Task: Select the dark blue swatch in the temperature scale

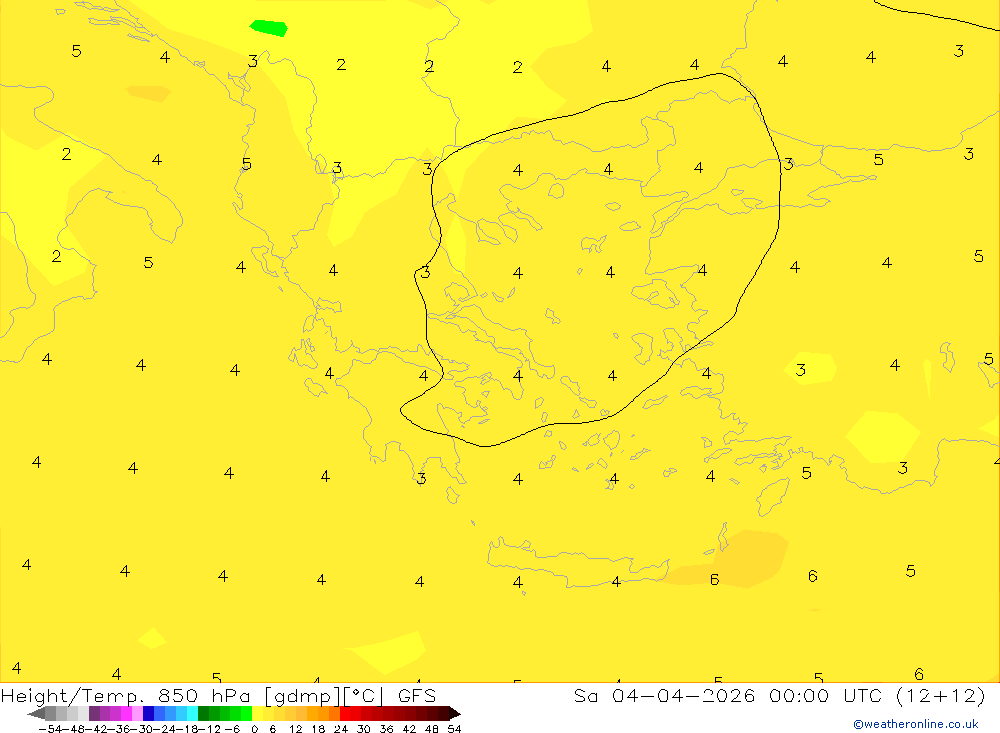Action: [148, 713]
